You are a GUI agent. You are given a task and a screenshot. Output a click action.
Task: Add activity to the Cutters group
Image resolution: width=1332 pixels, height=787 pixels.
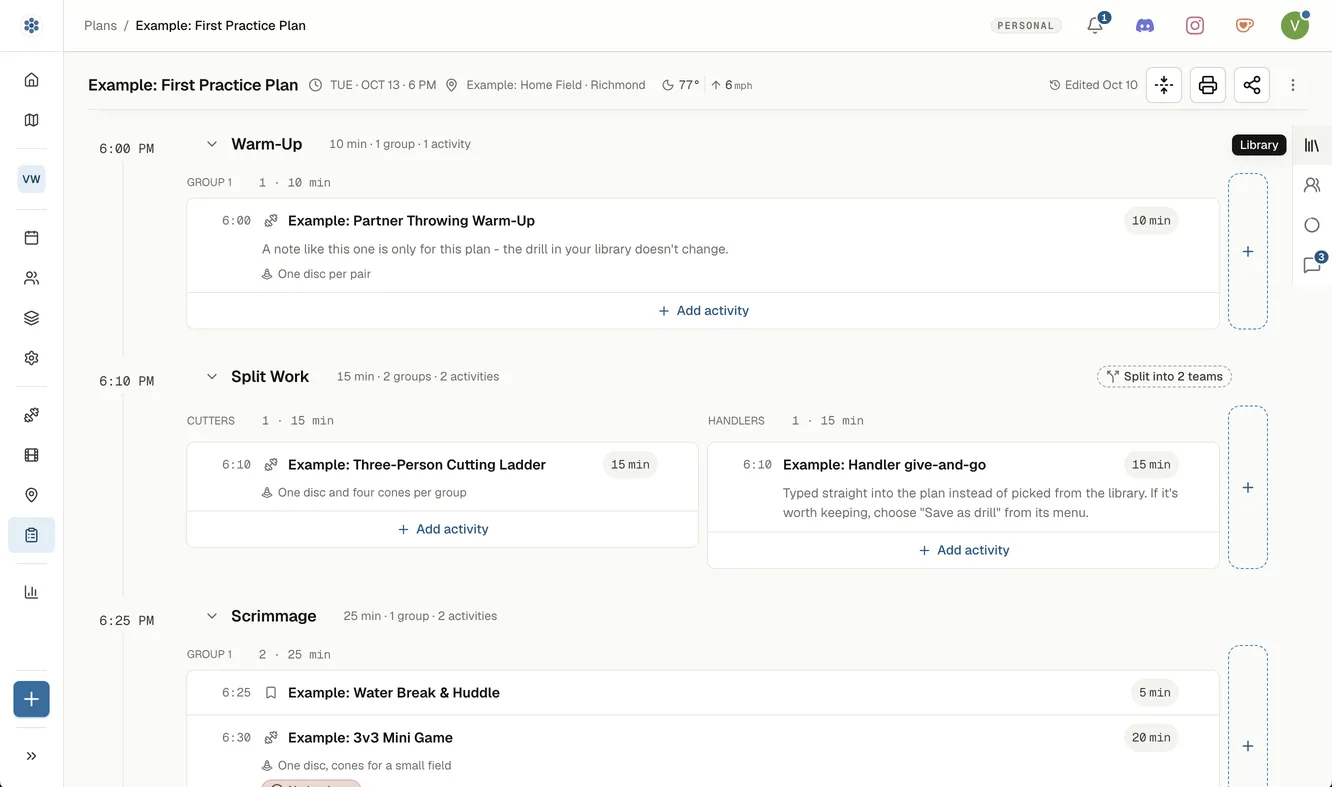pos(442,529)
